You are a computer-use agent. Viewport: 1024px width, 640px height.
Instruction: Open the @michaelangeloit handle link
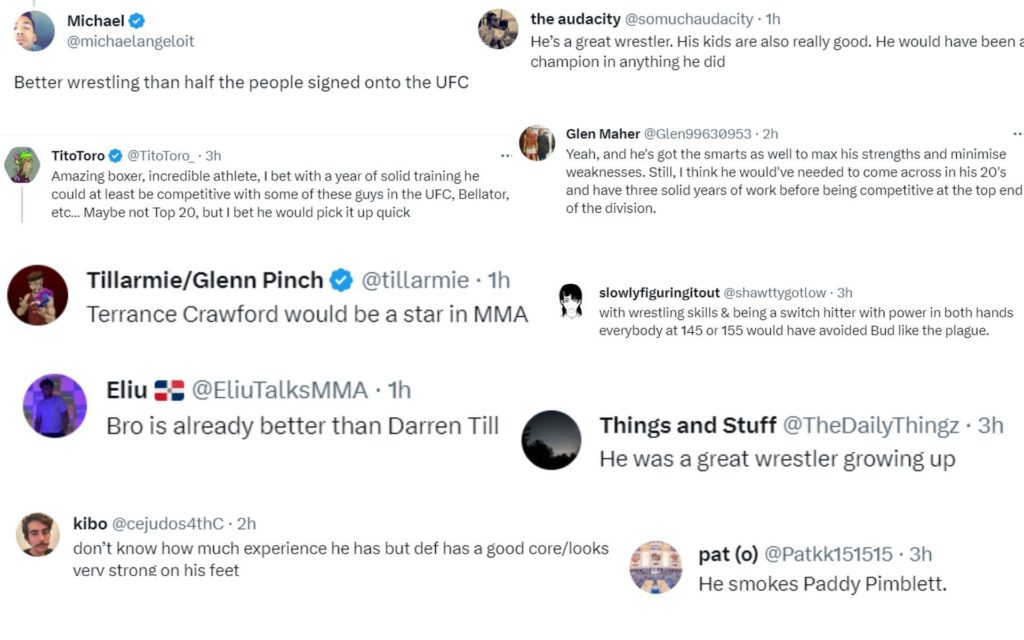[x=130, y=41]
